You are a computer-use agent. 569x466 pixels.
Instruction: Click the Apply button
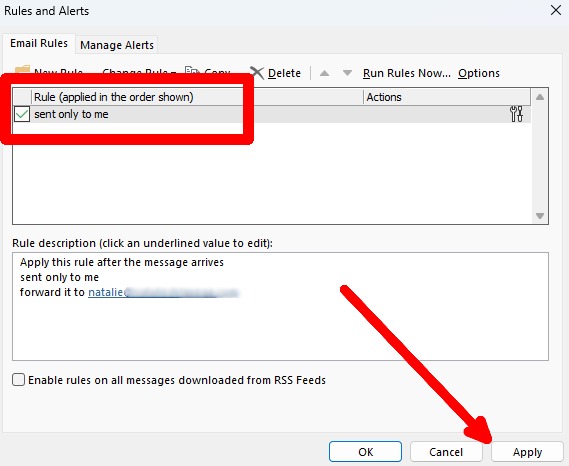point(527,452)
